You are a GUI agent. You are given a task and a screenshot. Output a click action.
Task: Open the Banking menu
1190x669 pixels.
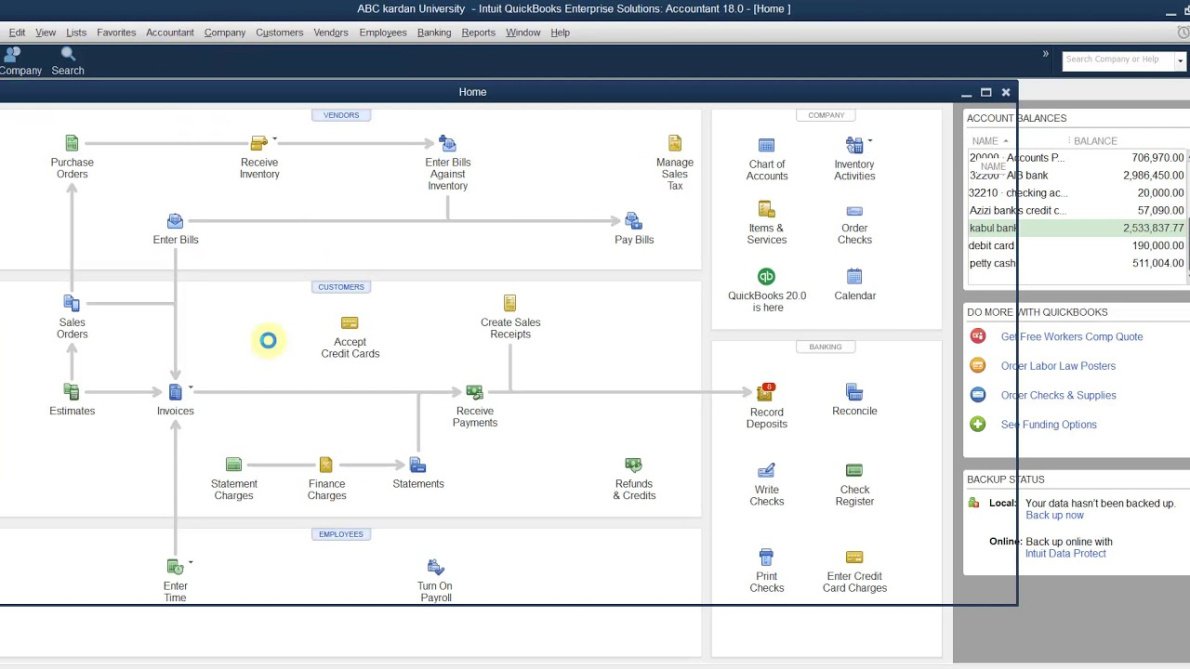pyautogui.click(x=434, y=33)
